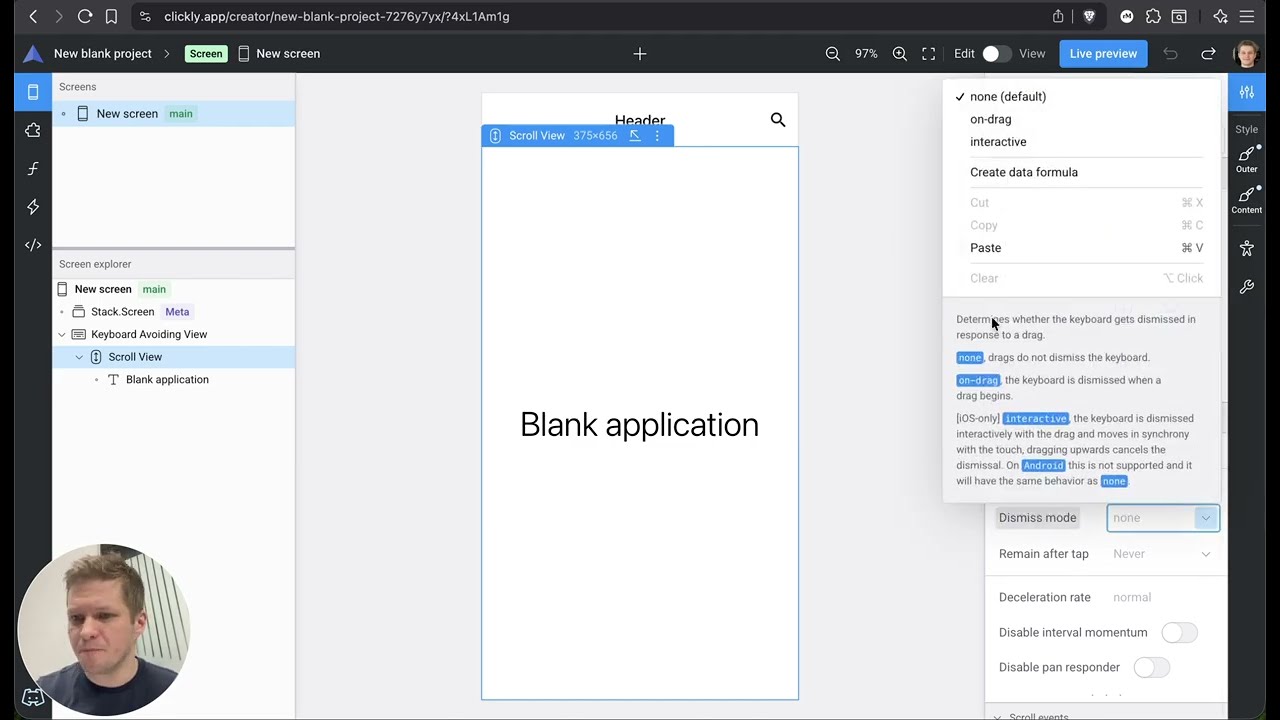Screen dimensions: 1280x720
Task: Open the properties sliders tab
Action: click(x=1247, y=92)
